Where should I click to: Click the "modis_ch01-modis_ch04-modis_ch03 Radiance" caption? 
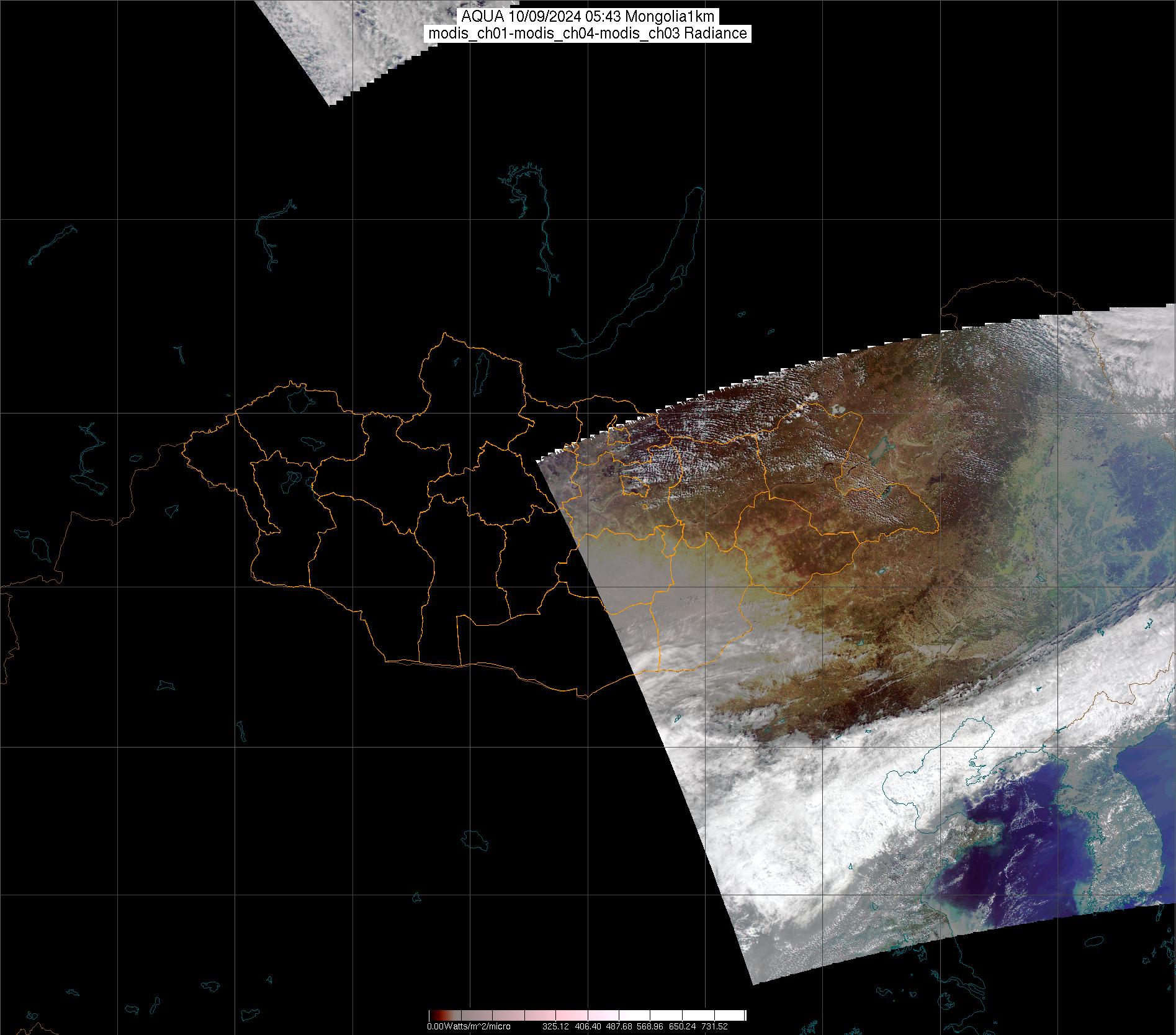pos(588,34)
